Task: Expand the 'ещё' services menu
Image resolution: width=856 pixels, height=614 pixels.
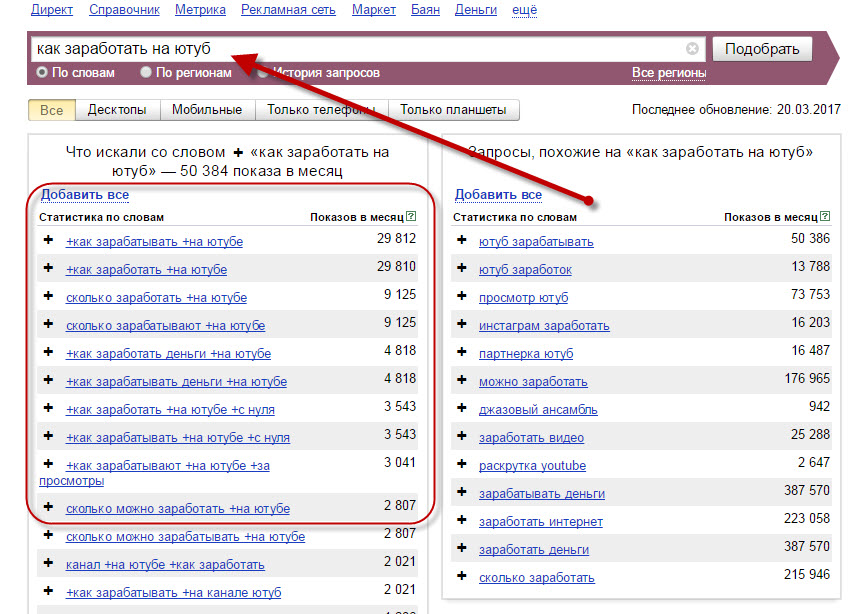Action: click(x=525, y=10)
